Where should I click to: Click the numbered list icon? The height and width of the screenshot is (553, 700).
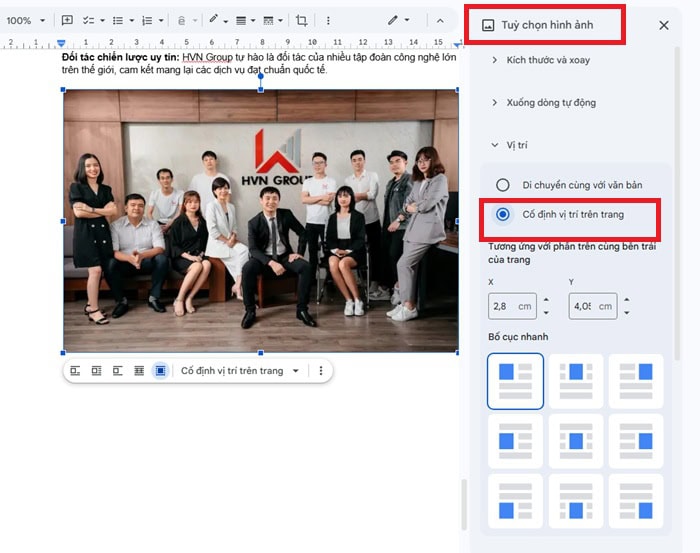point(147,21)
